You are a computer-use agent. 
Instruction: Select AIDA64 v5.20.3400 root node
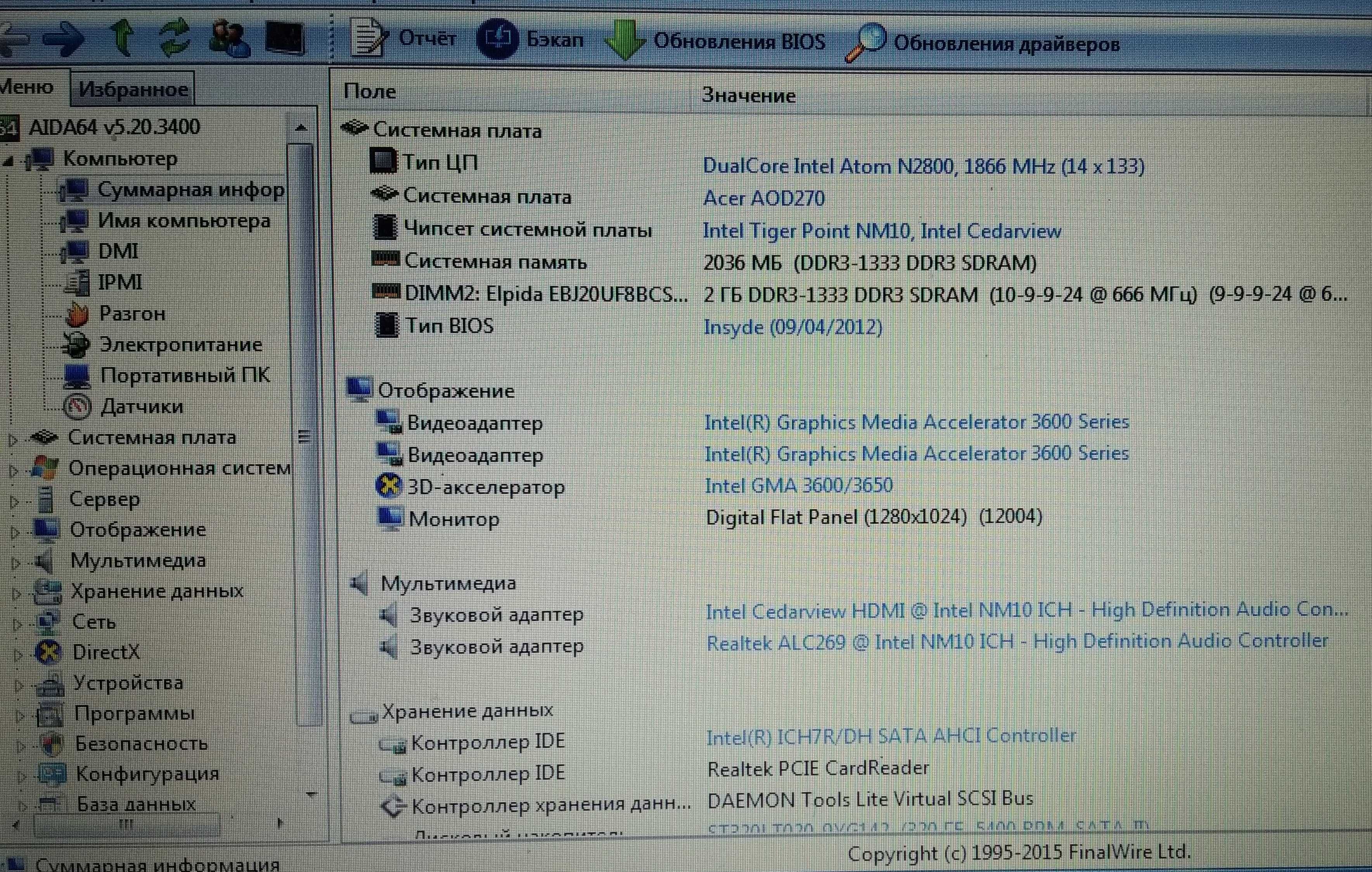[114, 126]
